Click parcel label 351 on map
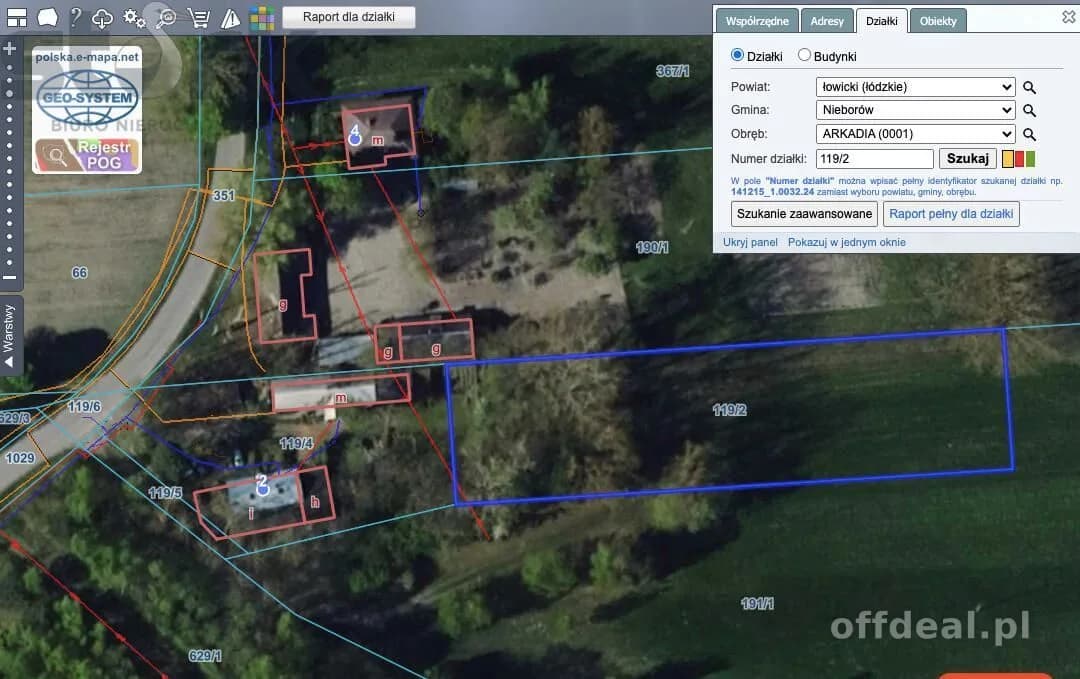This screenshot has width=1080, height=679. point(223,196)
